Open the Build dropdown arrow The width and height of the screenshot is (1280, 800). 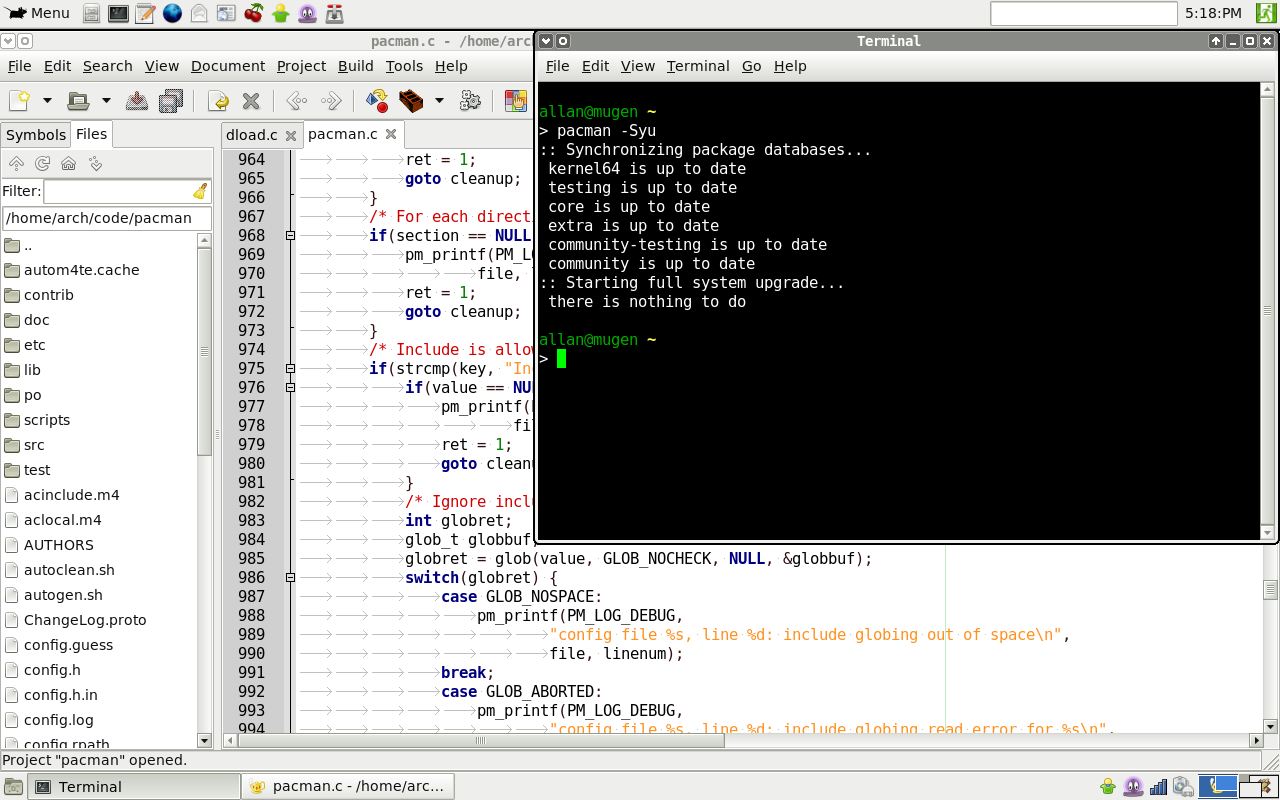tap(438, 101)
